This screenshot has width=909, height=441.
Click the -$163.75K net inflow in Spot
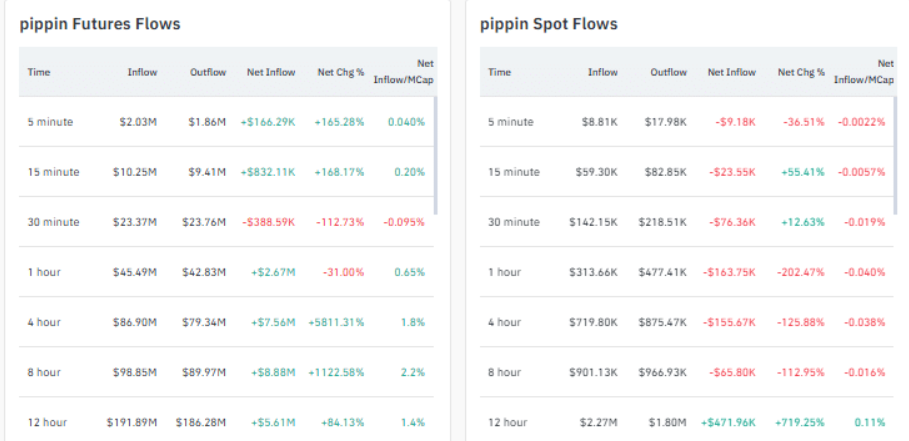729,272
